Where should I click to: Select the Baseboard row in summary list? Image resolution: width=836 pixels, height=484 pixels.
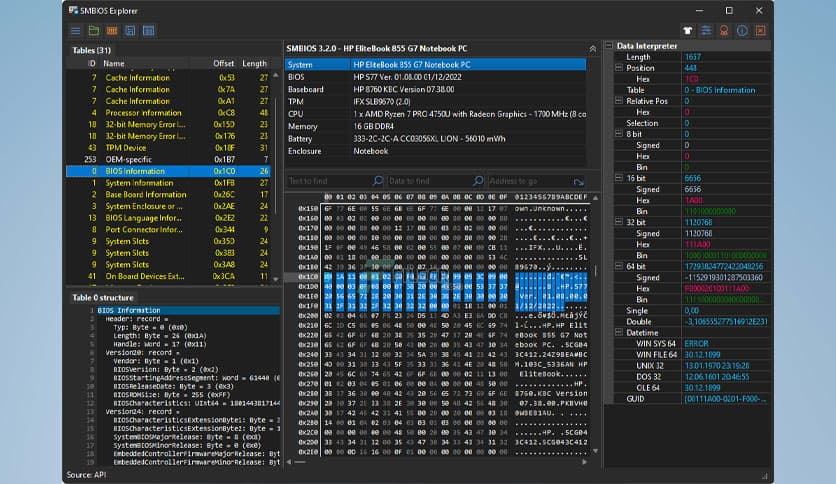point(436,89)
